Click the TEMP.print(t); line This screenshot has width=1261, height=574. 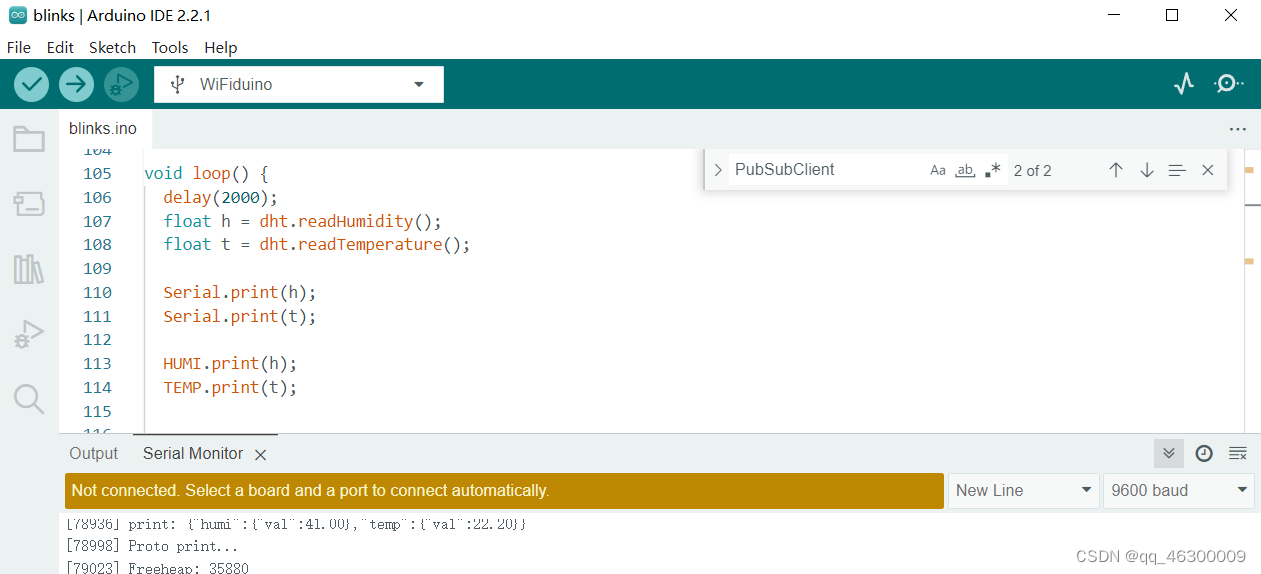pos(230,388)
